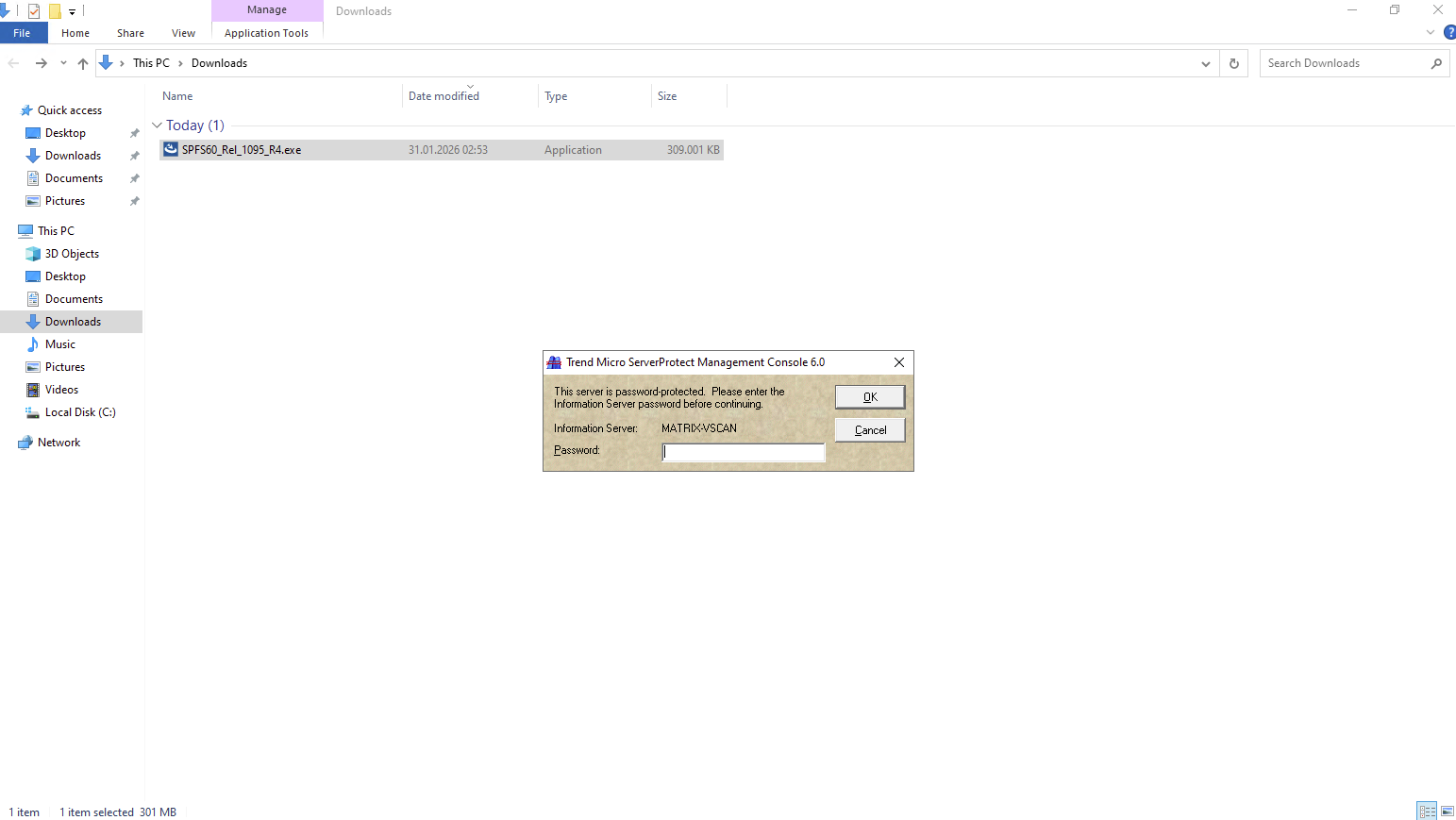
Task: Open Local Disk (C:)
Action: point(80,412)
